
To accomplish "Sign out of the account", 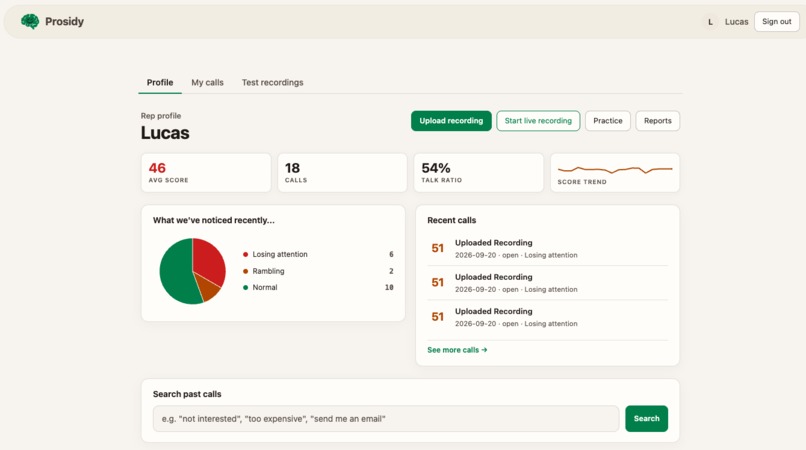I will [777, 22].
